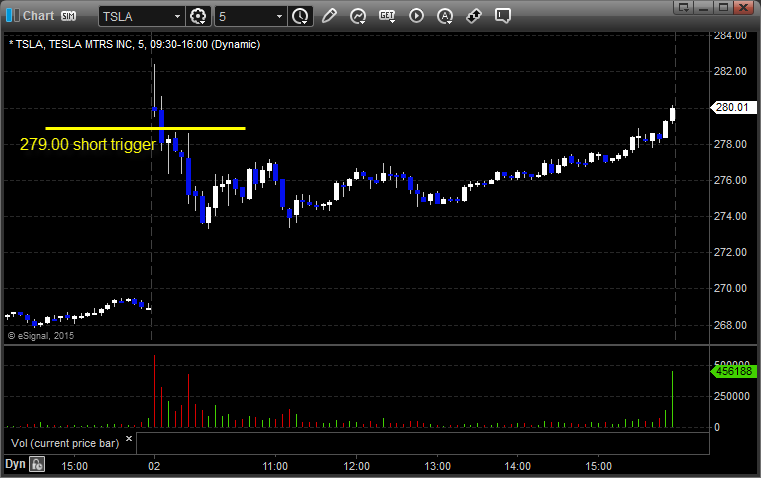Click the 13:00 time axis label
The image size is (761, 478).
[x=437, y=466]
